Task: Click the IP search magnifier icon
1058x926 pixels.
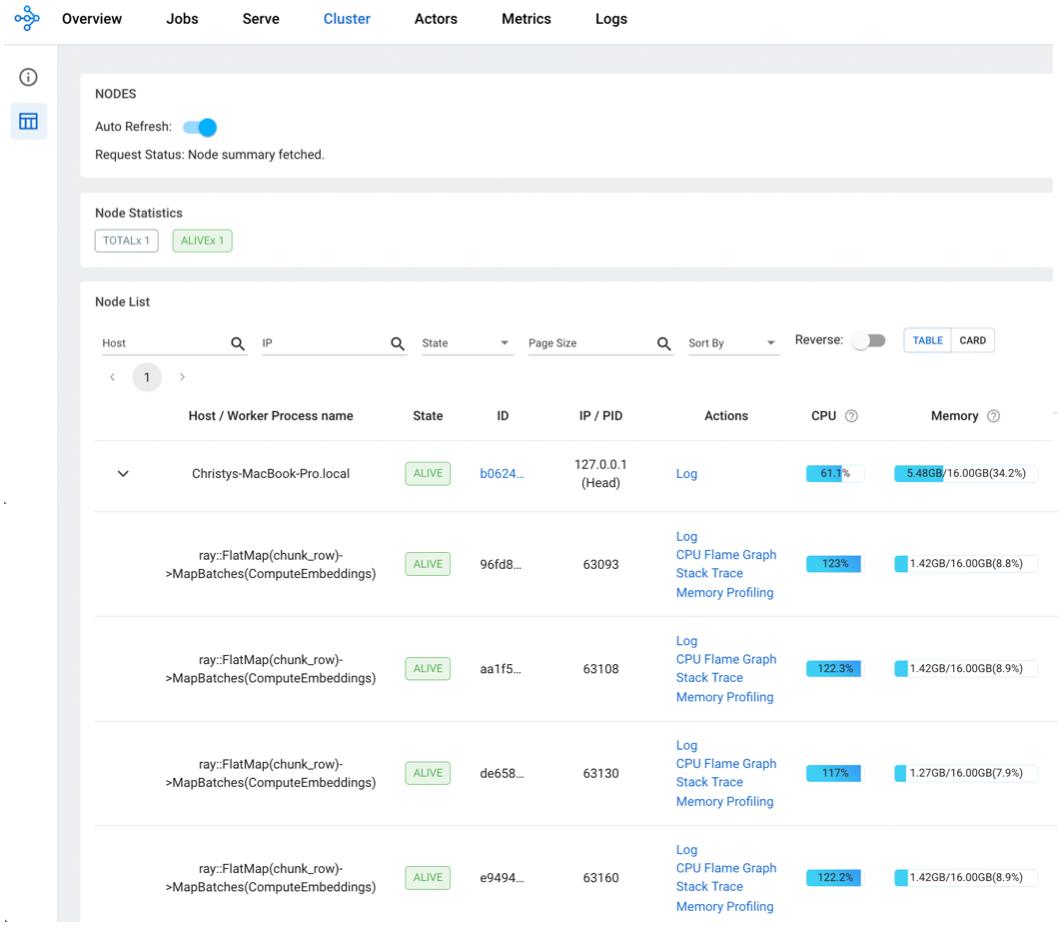Action: pyautogui.click(x=398, y=343)
